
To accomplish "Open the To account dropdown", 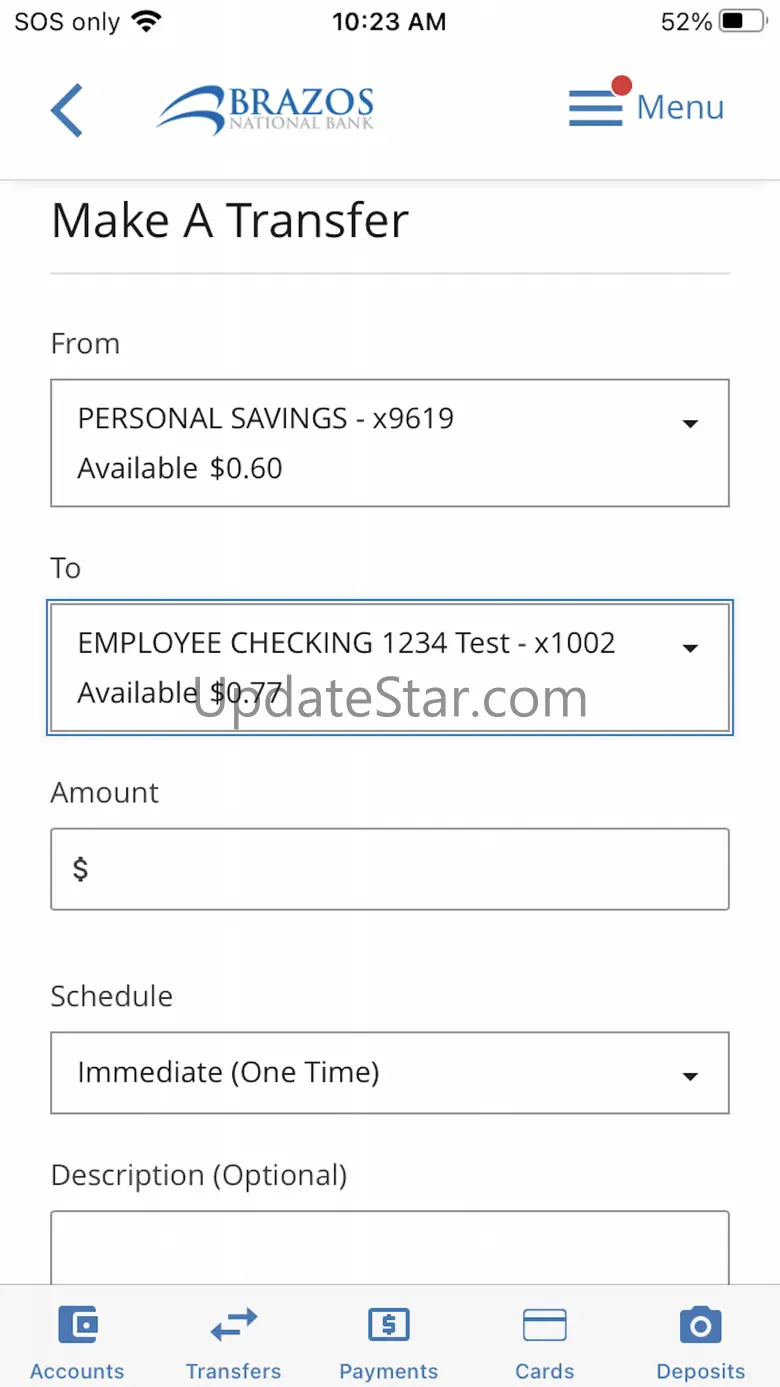I will pos(390,667).
